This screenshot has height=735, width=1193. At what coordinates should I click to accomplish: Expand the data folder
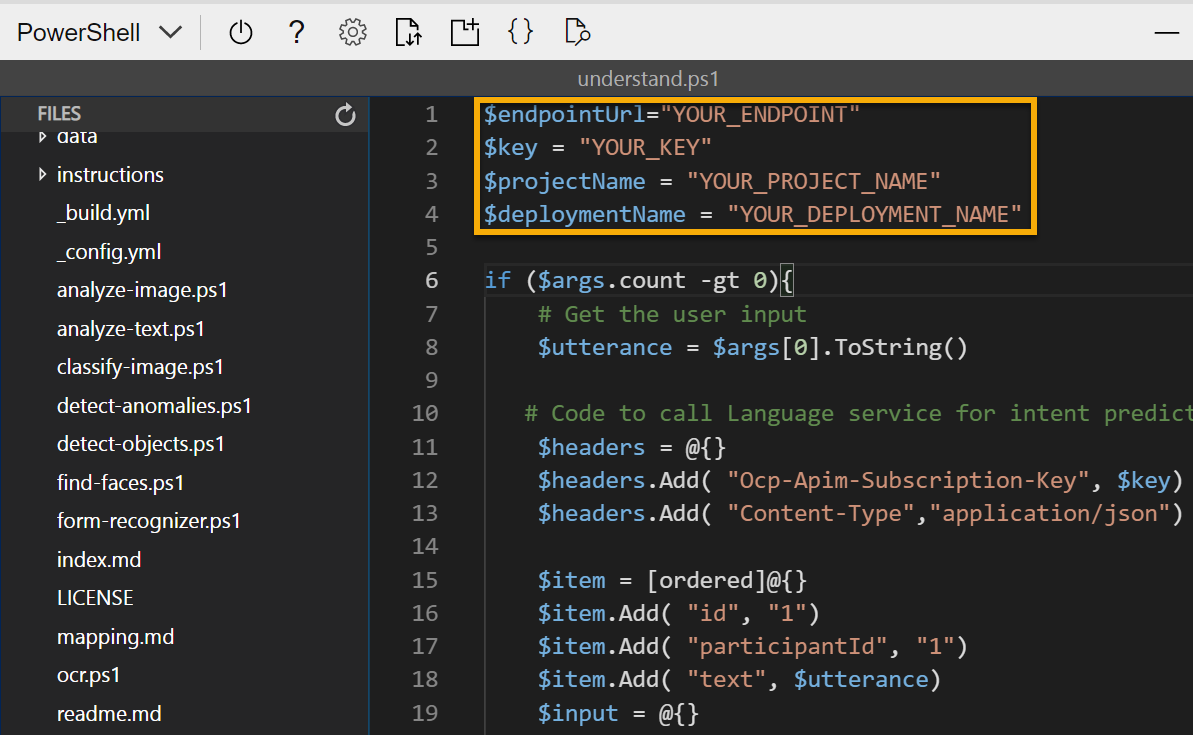click(x=75, y=136)
